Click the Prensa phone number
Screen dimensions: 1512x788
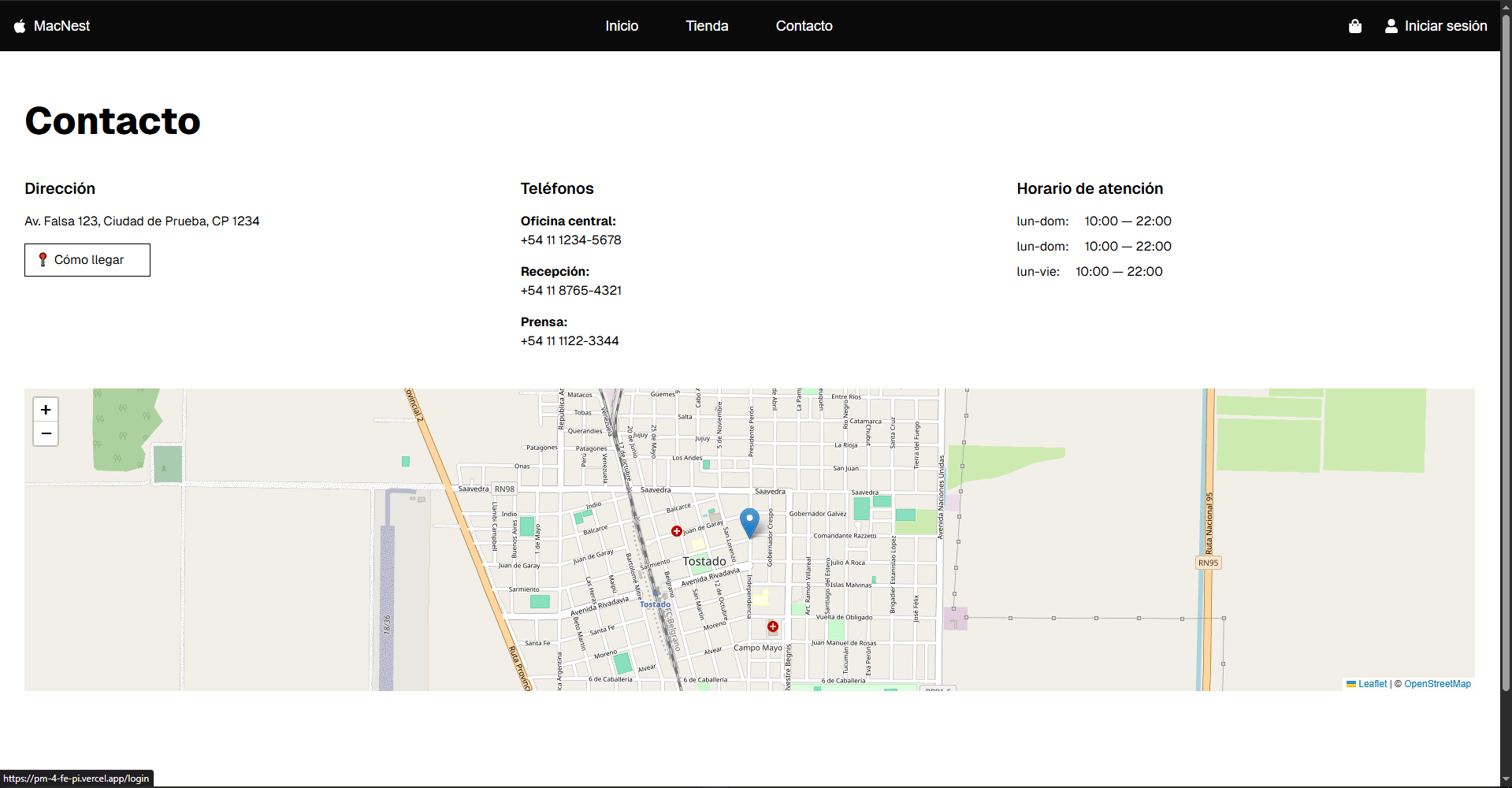[x=569, y=340]
